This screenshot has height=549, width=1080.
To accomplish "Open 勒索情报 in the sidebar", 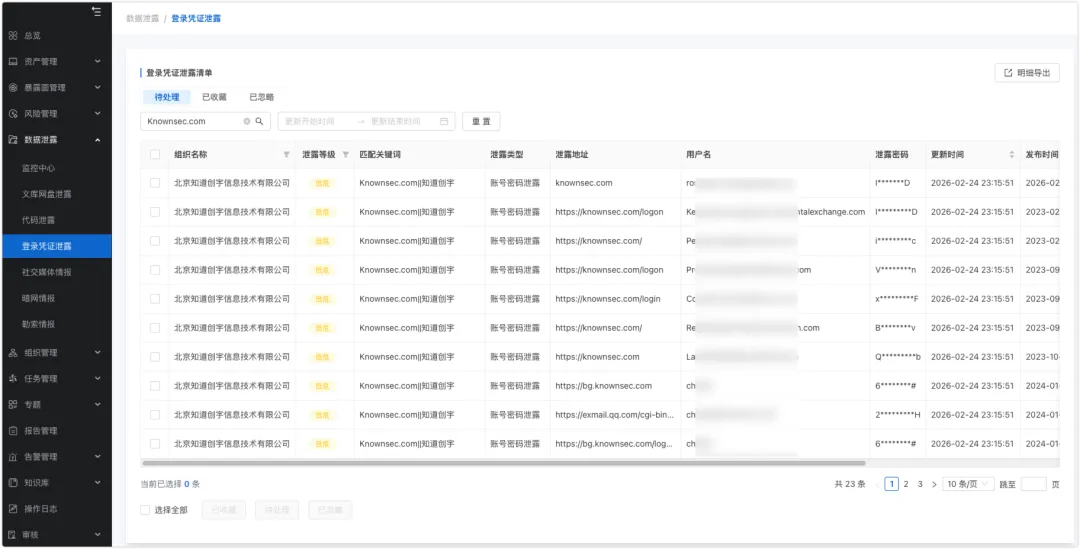I will (x=39, y=324).
